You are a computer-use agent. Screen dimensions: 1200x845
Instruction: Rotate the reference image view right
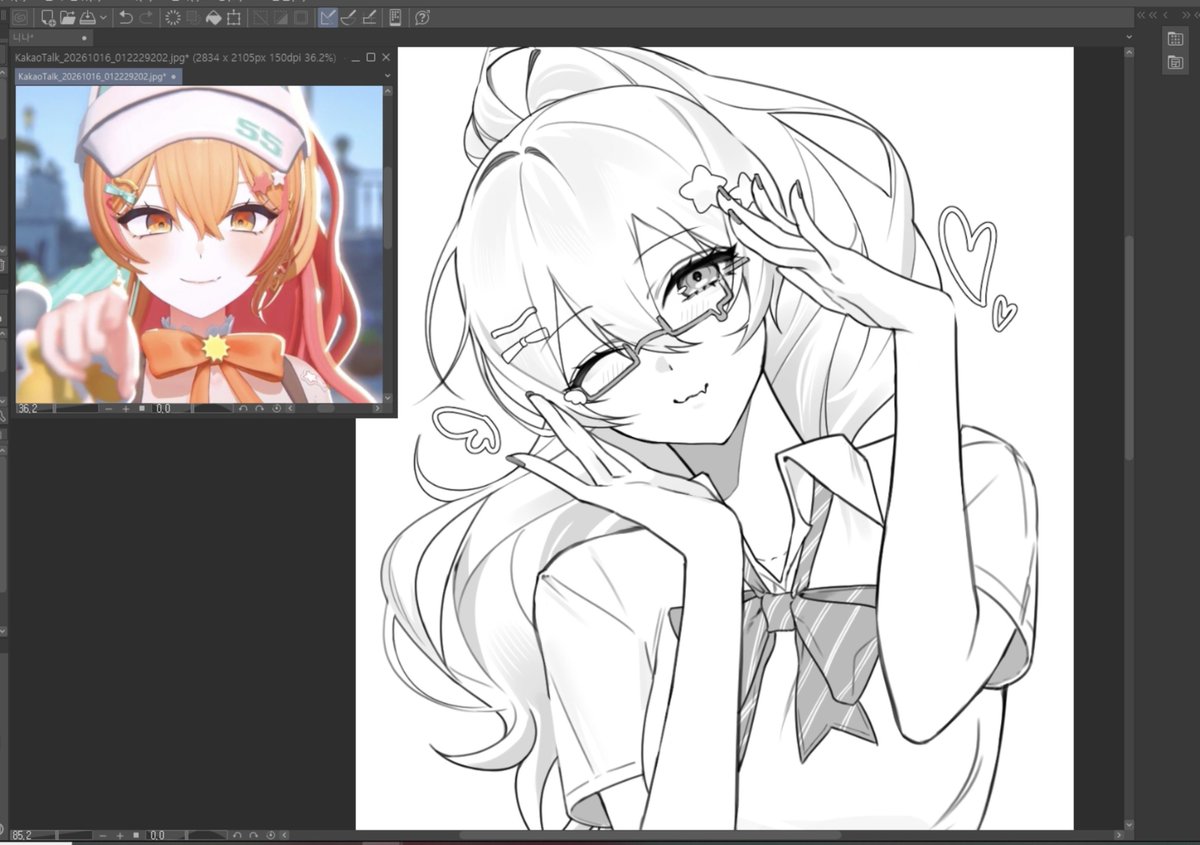click(259, 409)
